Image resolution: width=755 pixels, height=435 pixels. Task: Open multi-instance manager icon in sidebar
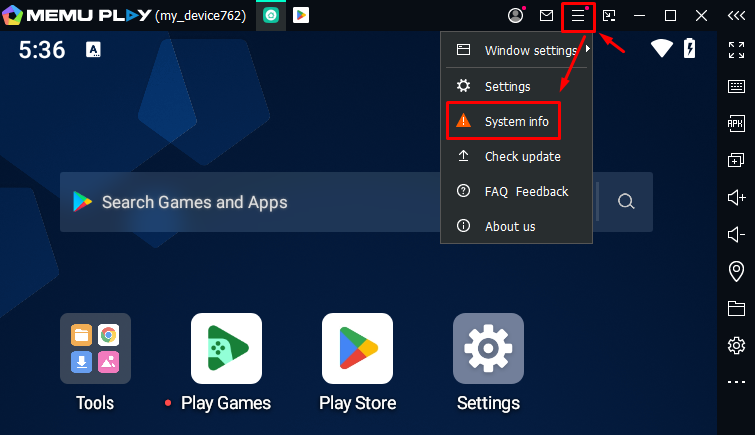[x=736, y=160]
